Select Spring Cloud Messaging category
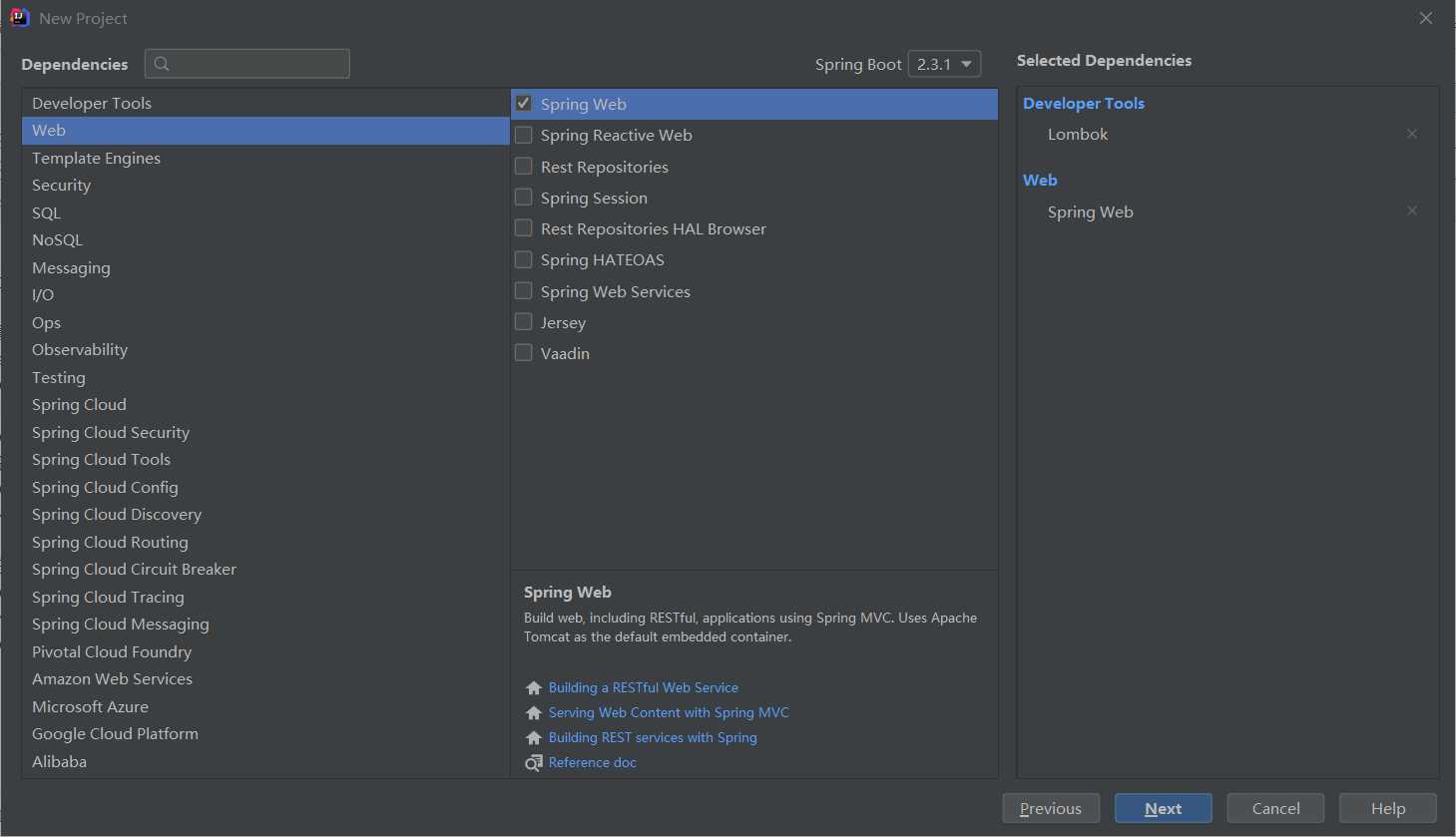Screen dimensions: 1456x837 click(x=265, y=625)
